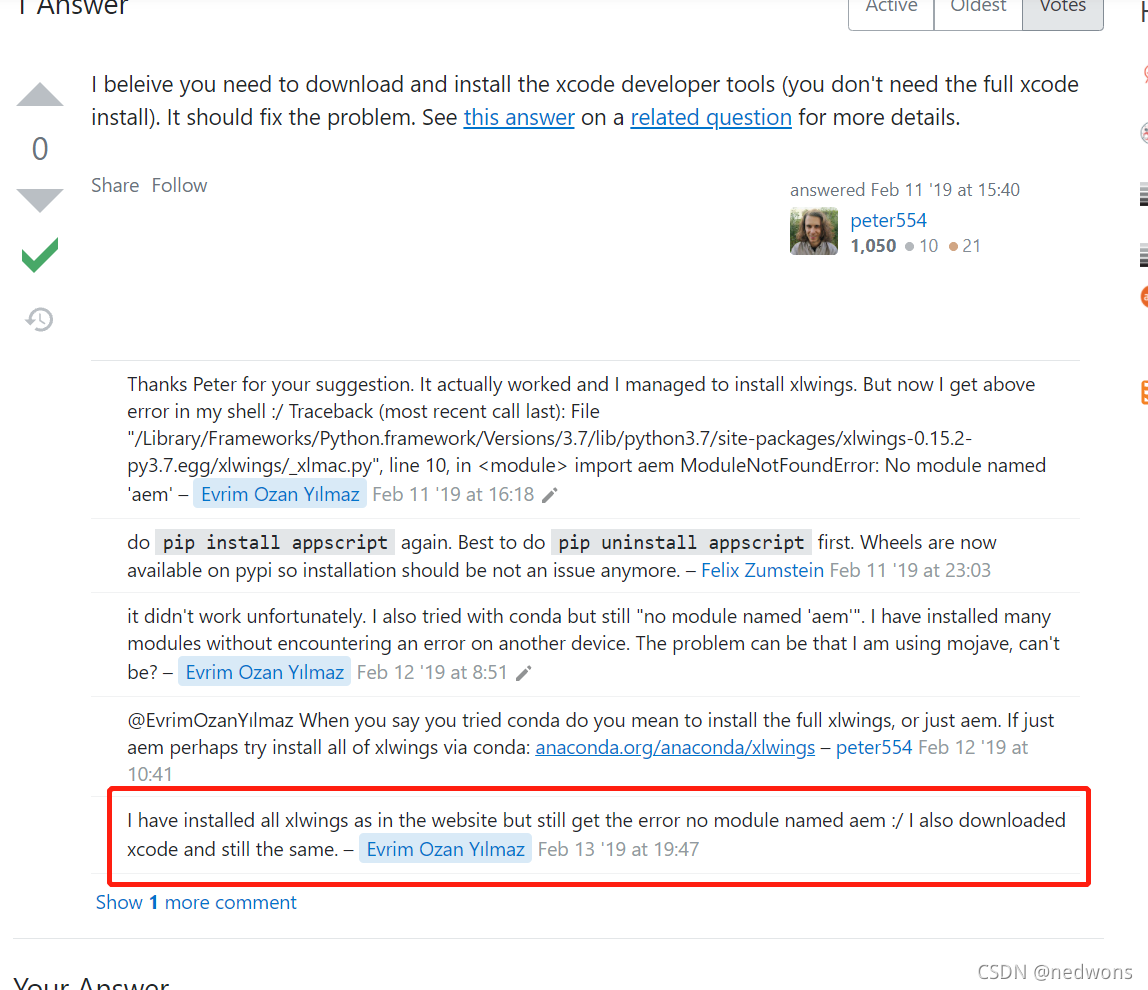The image size is (1148, 990).
Task: Upvote the answer by peter554
Action: [40, 94]
